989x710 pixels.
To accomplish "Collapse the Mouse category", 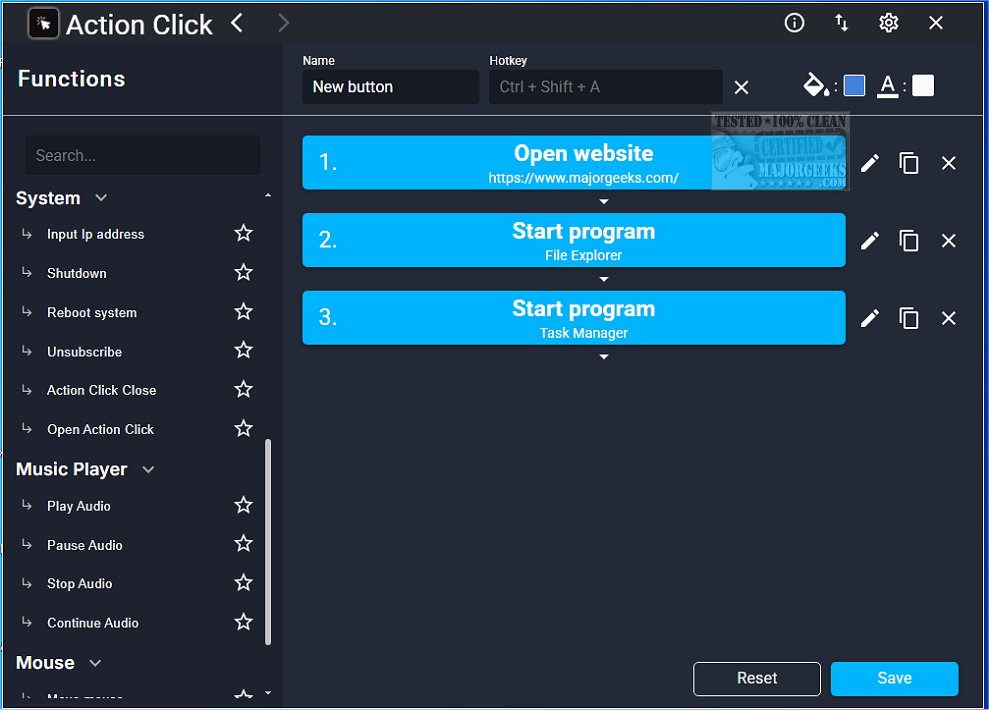I will click(x=95, y=663).
